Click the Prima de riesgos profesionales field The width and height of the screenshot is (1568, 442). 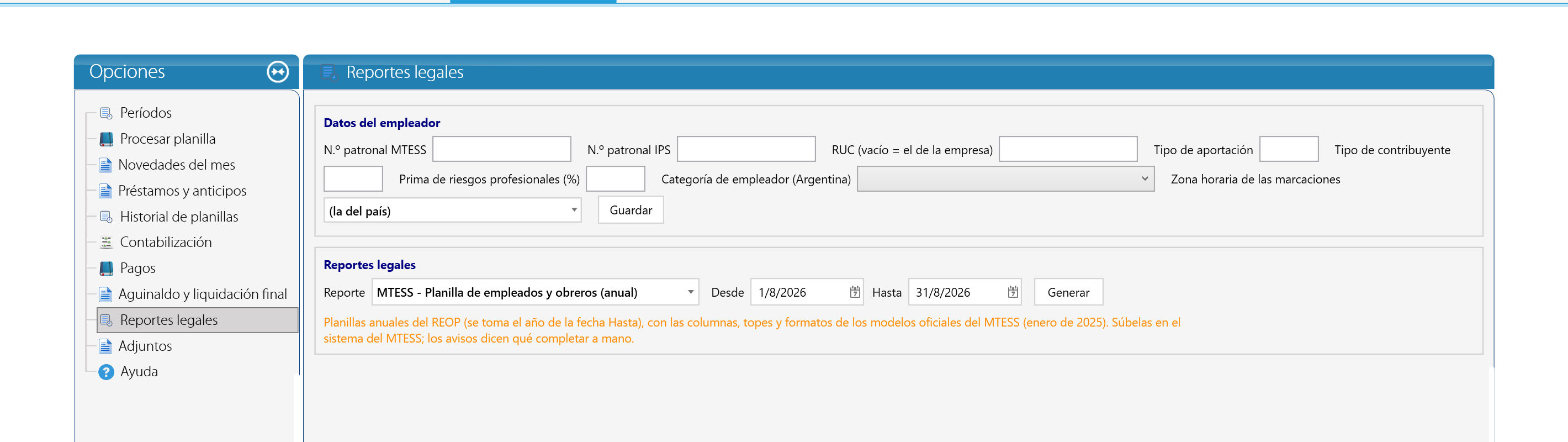pyautogui.click(x=616, y=179)
